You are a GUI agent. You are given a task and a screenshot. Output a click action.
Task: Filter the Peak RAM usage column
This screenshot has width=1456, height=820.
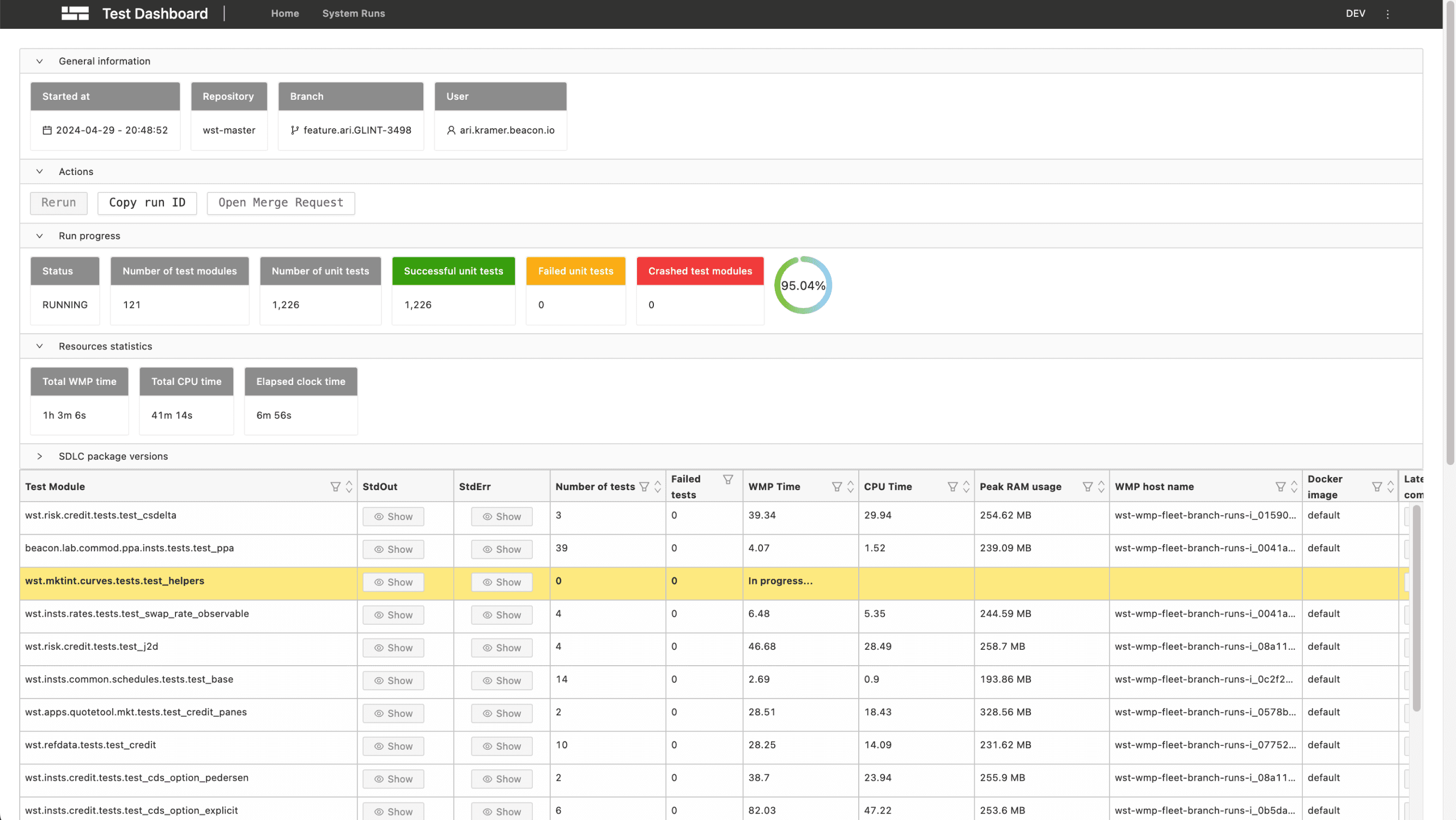(x=1088, y=486)
